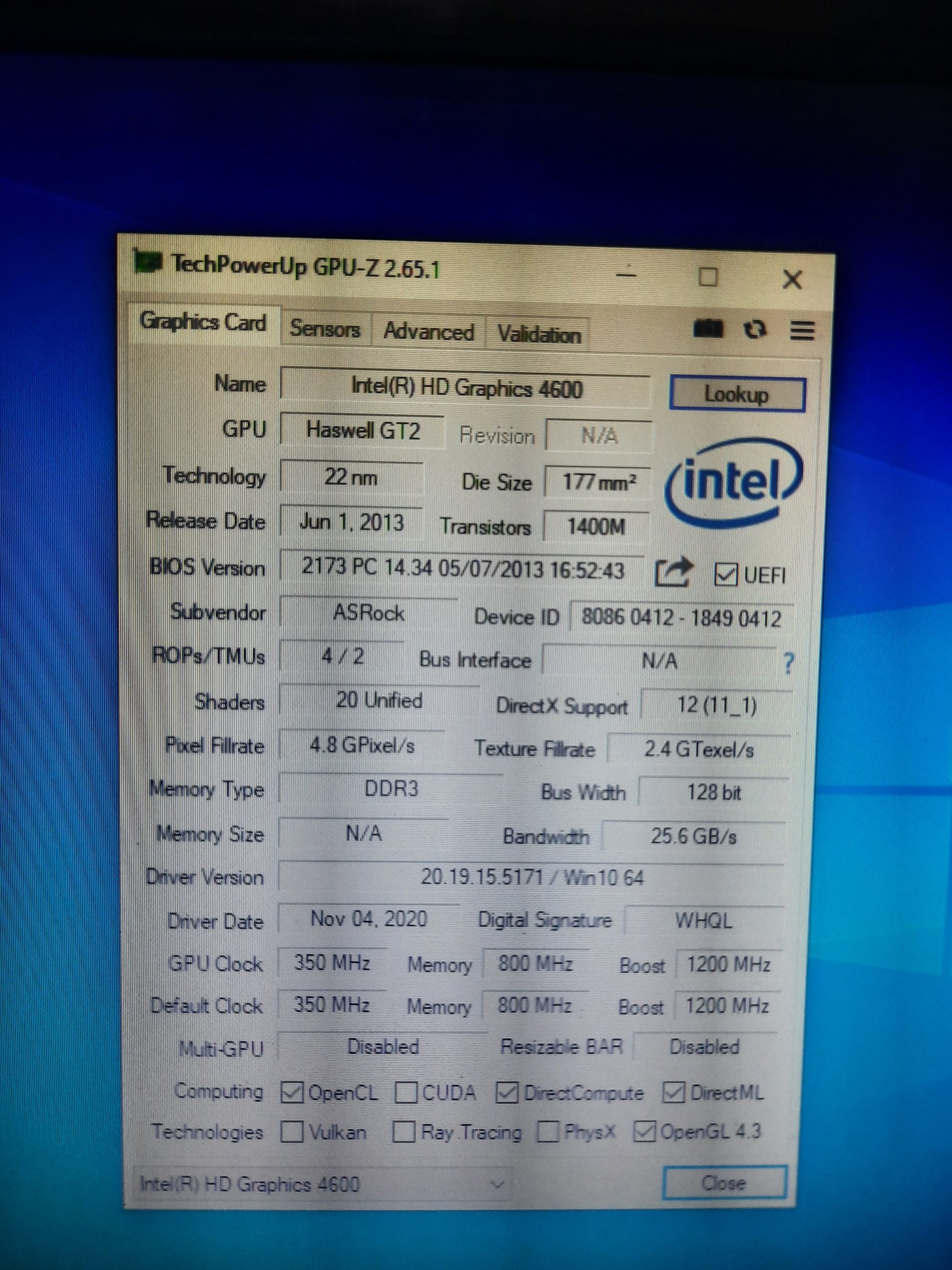Screen dimensions: 952x1270
Task: Click the BIOS Version field
Action: pos(463,569)
